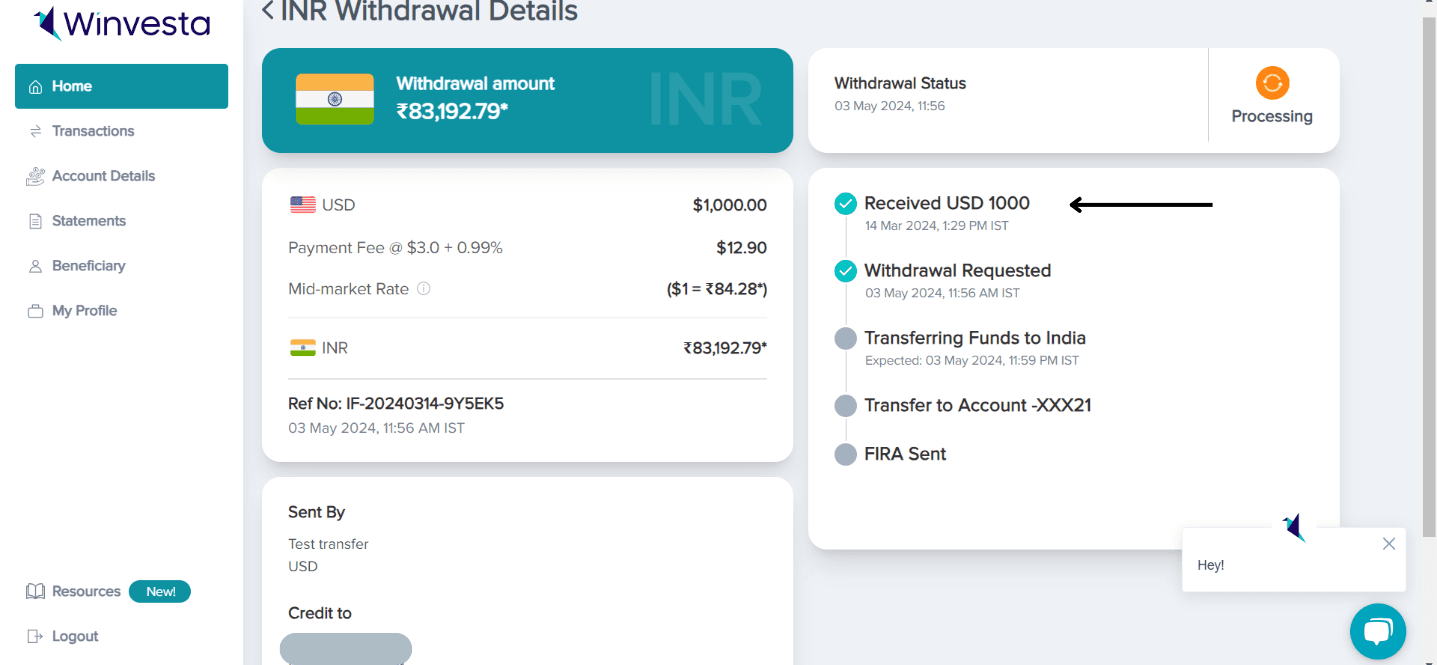Click the mid-market rate info icon
1437x665 pixels.
pos(423,289)
